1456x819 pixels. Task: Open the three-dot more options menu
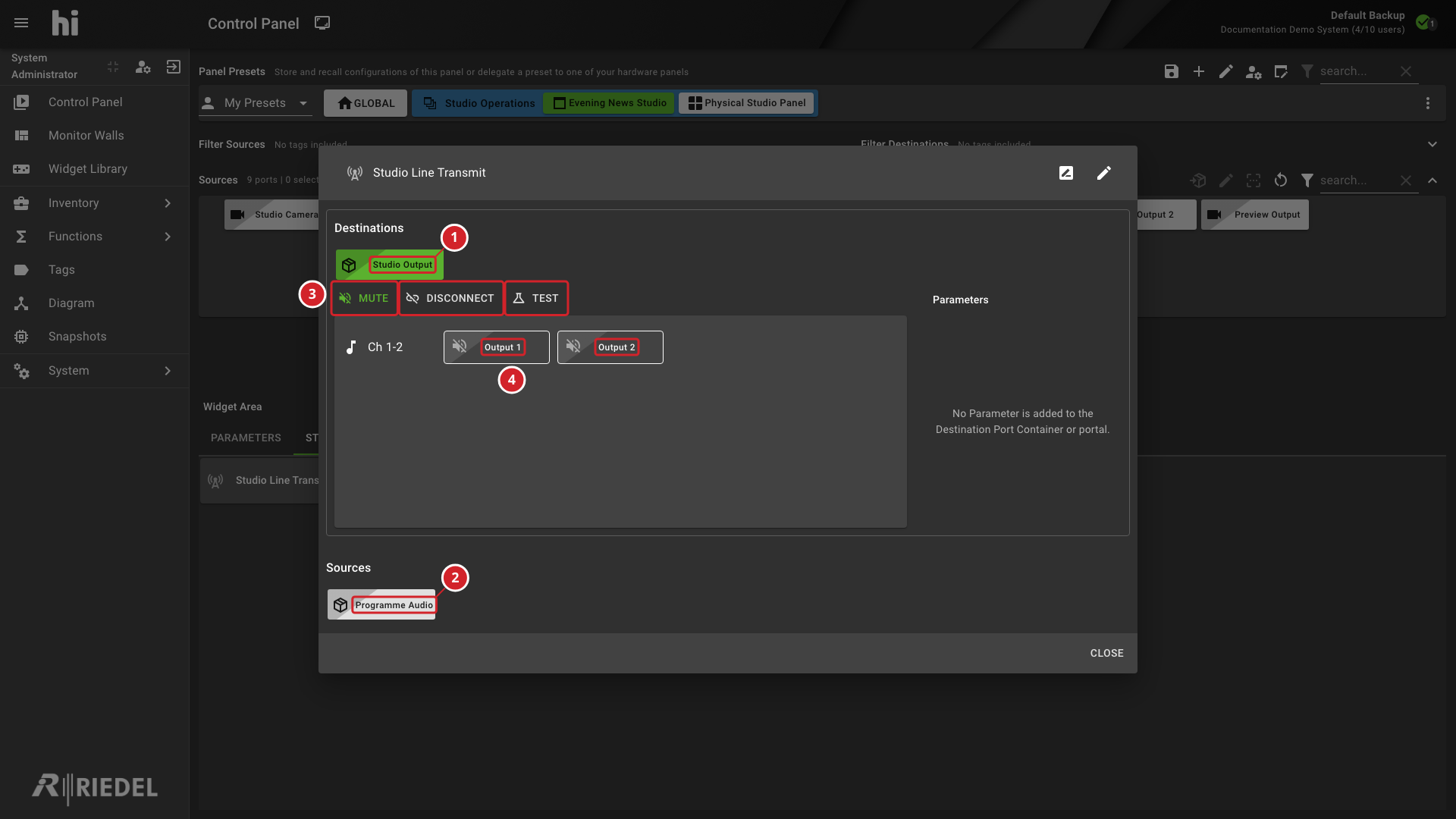coord(1428,103)
